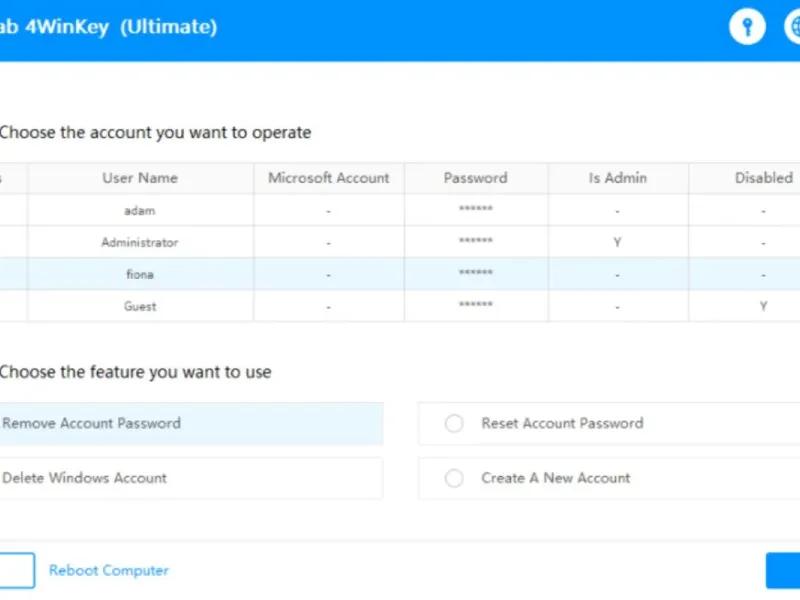Image resolution: width=800 pixels, height=600 pixels.
Task: Choose Delete Windows Account option
Action: [191, 478]
